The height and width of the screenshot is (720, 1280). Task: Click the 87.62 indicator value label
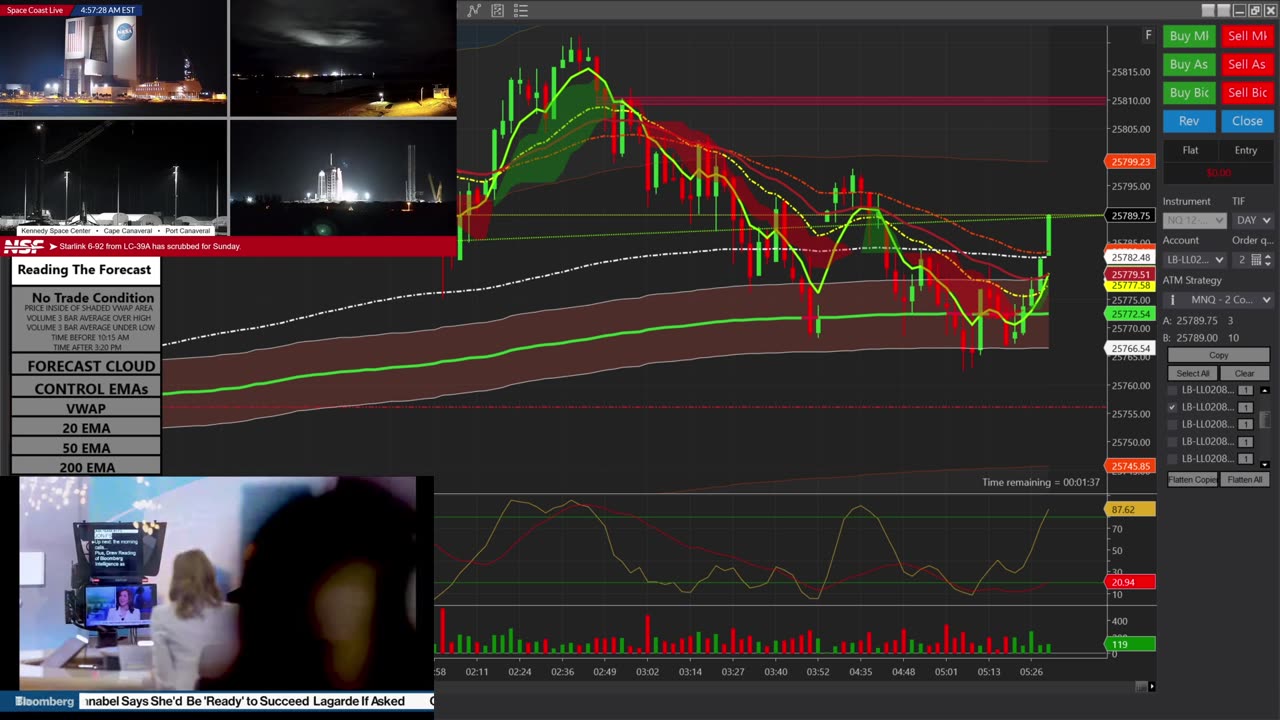[1130, 509]
